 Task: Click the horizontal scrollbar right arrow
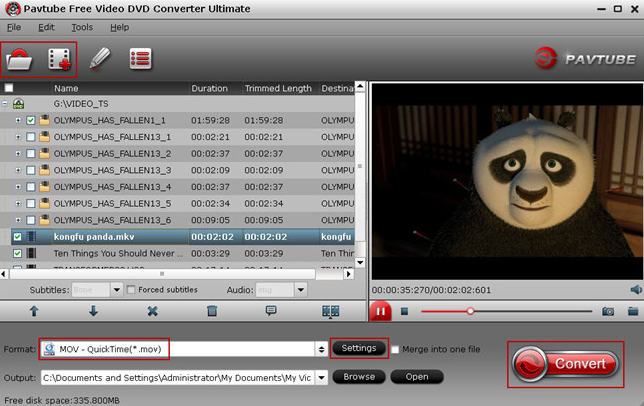click(x=349, y=273)
